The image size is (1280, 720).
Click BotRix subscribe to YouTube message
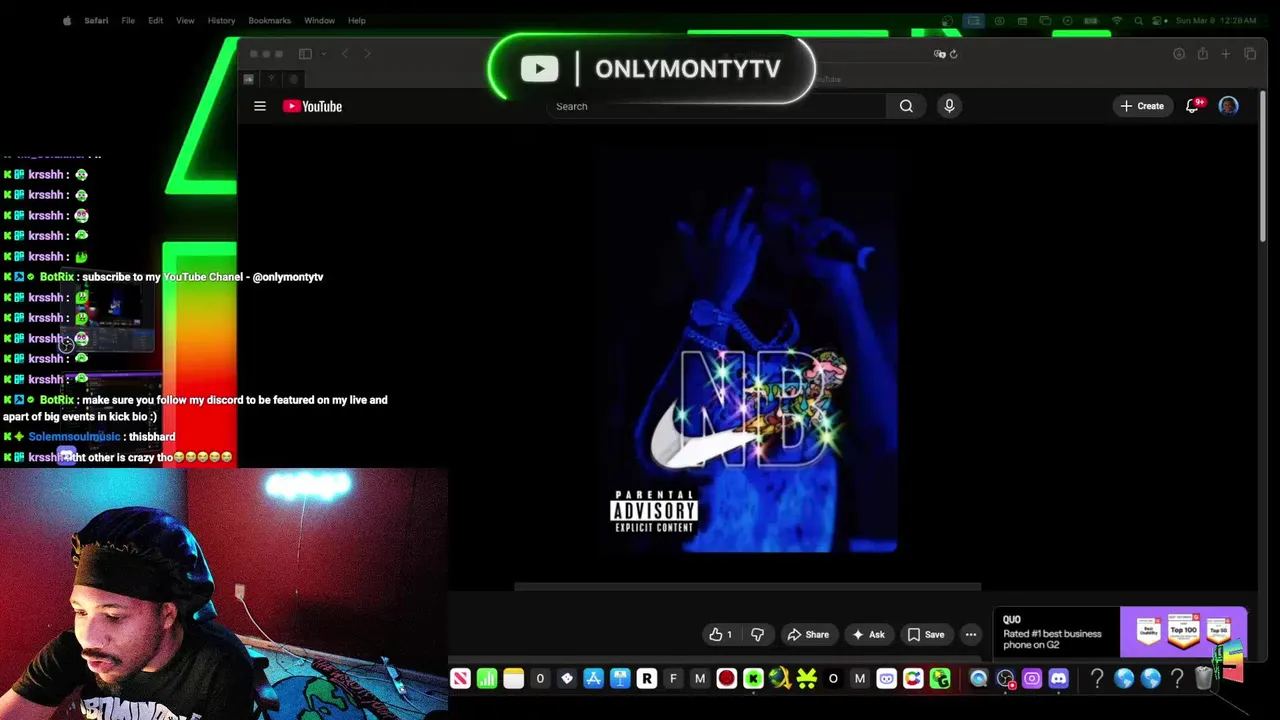coord(203,277)
